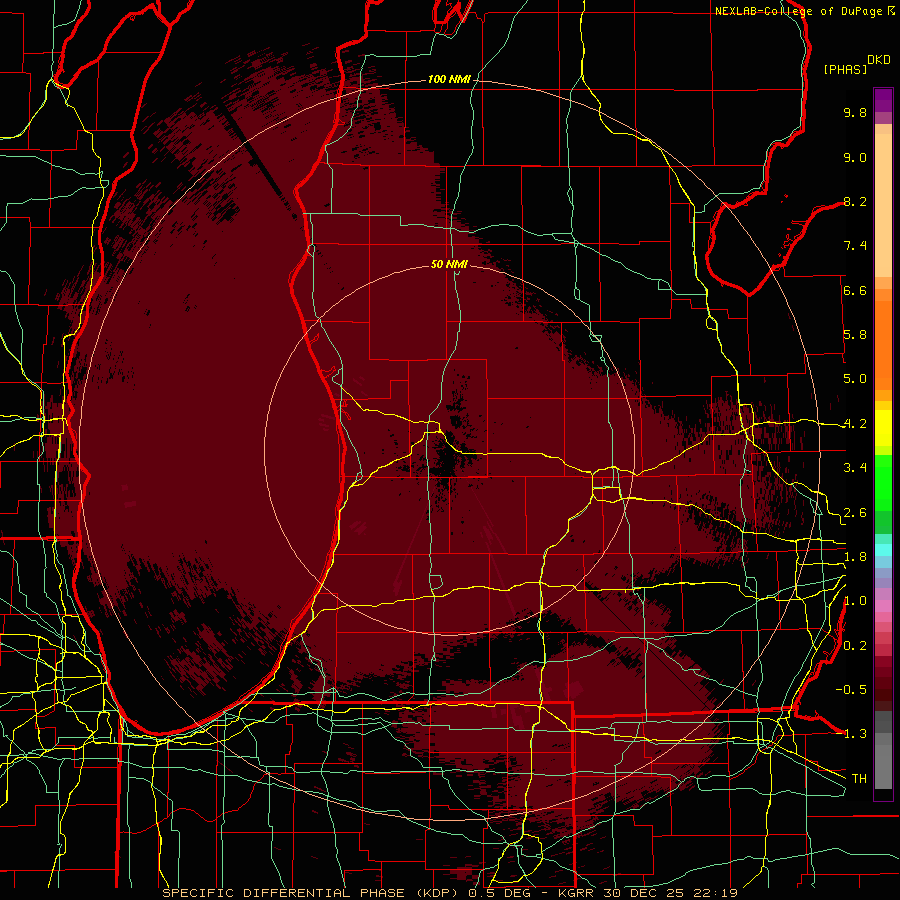Select the -0.5 scale value
The image size is (900, 900).
tap(851, 690)
